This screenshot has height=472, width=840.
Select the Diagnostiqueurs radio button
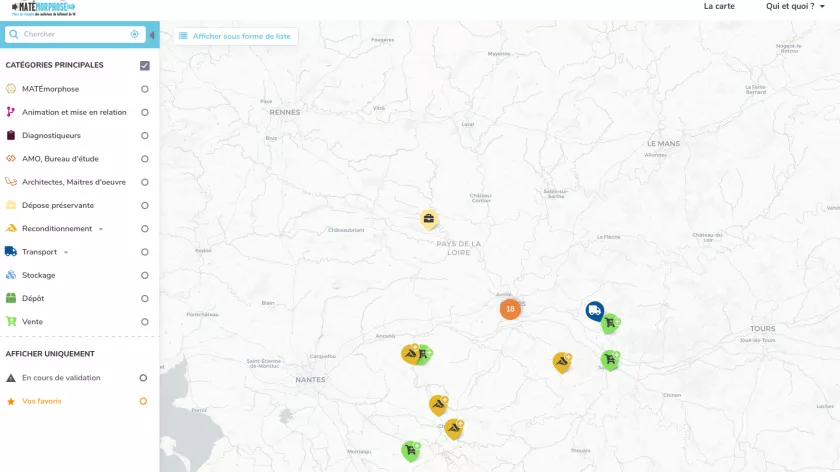pyautogui.click(x=145, y=136)
